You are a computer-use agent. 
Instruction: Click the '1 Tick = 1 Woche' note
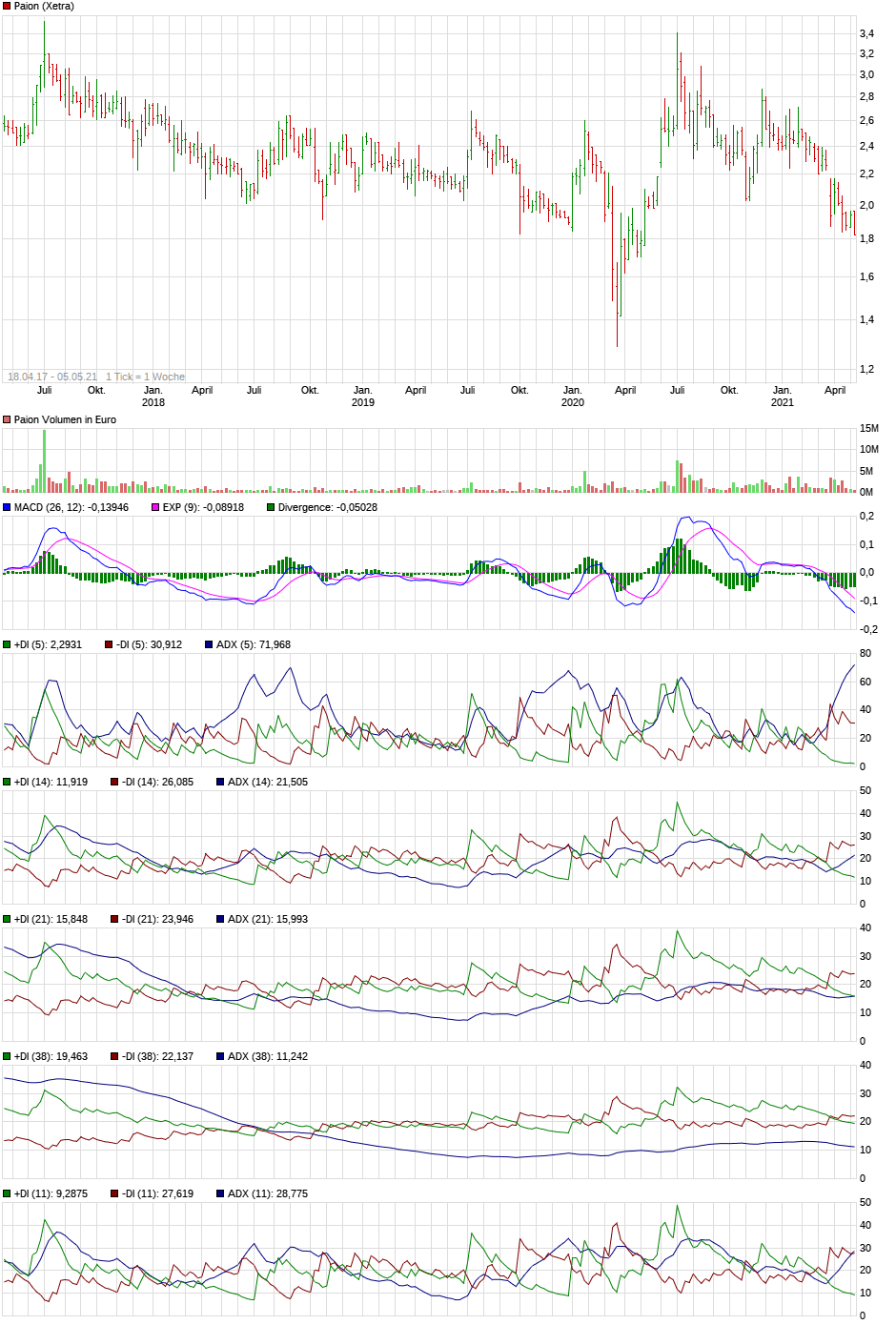coord(145,377)
